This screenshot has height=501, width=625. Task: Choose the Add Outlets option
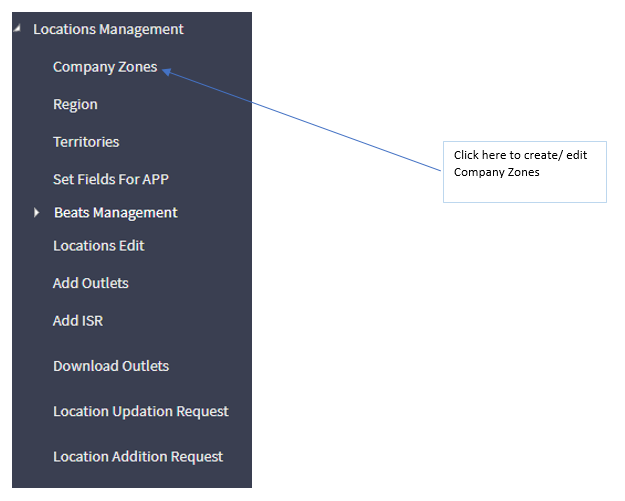click(91, 283)
